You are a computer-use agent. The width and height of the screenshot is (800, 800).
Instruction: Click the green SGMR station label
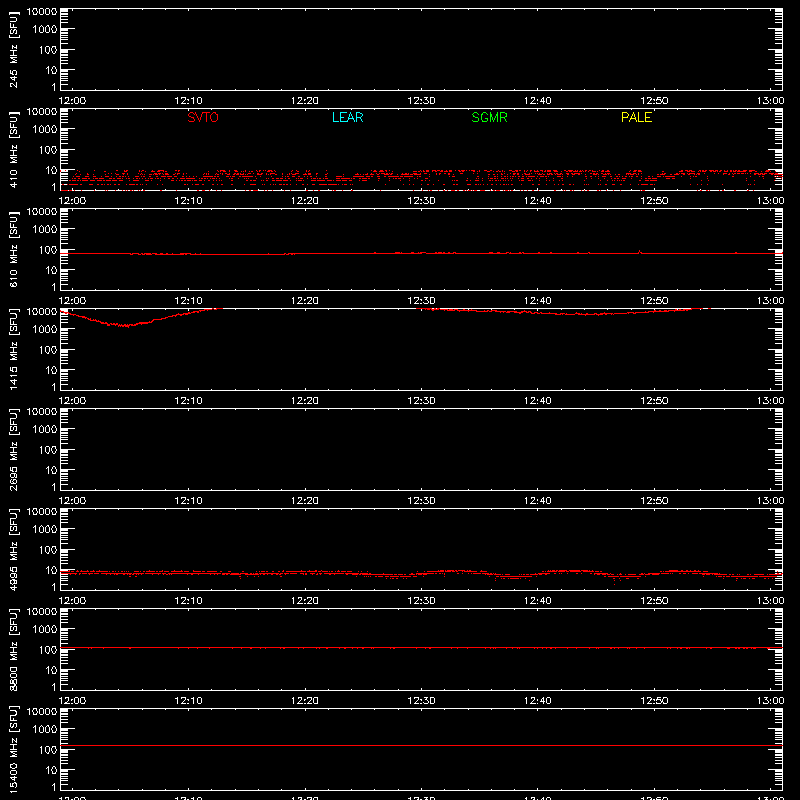(489, 117)
